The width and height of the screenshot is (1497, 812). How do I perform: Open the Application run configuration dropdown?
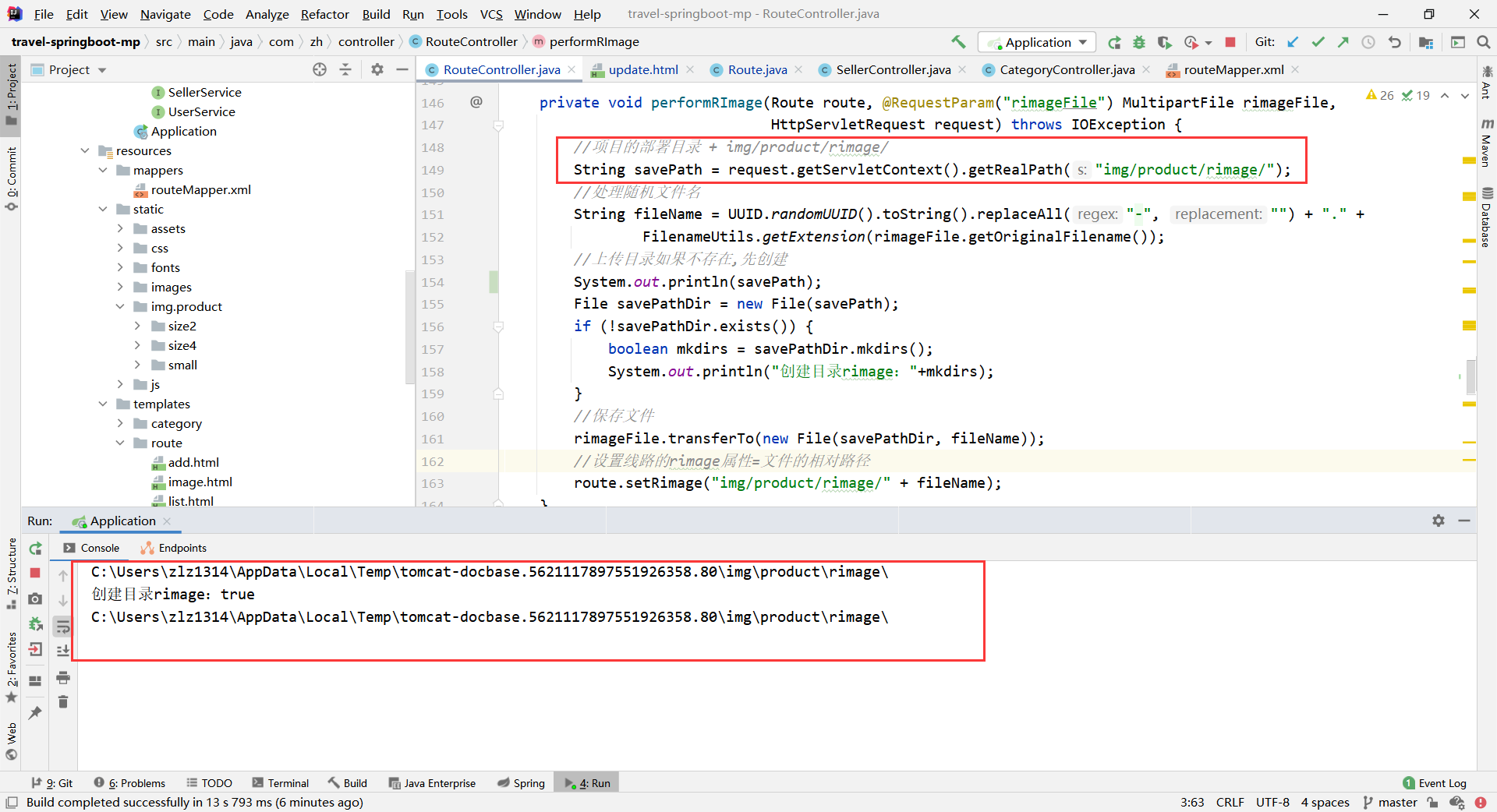[x=1037, y=42]
